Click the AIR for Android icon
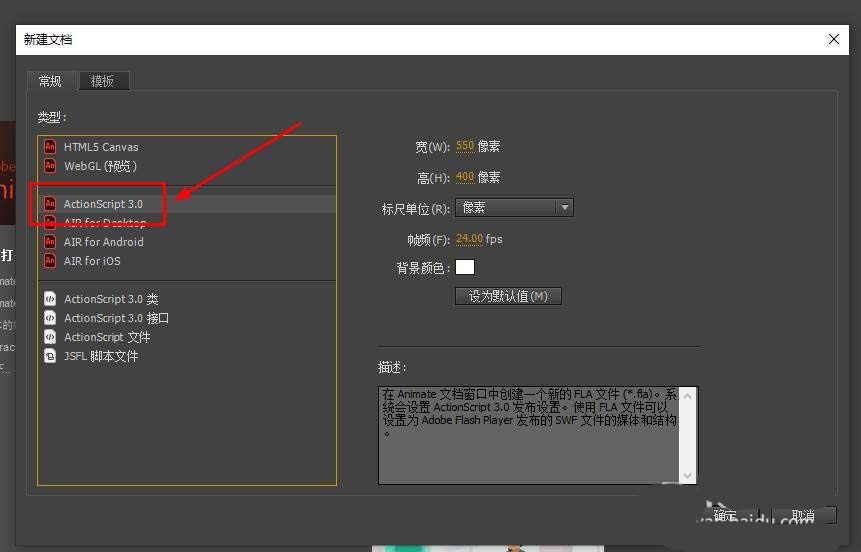Viewport: 861px width, 552px height. [50, 242]
